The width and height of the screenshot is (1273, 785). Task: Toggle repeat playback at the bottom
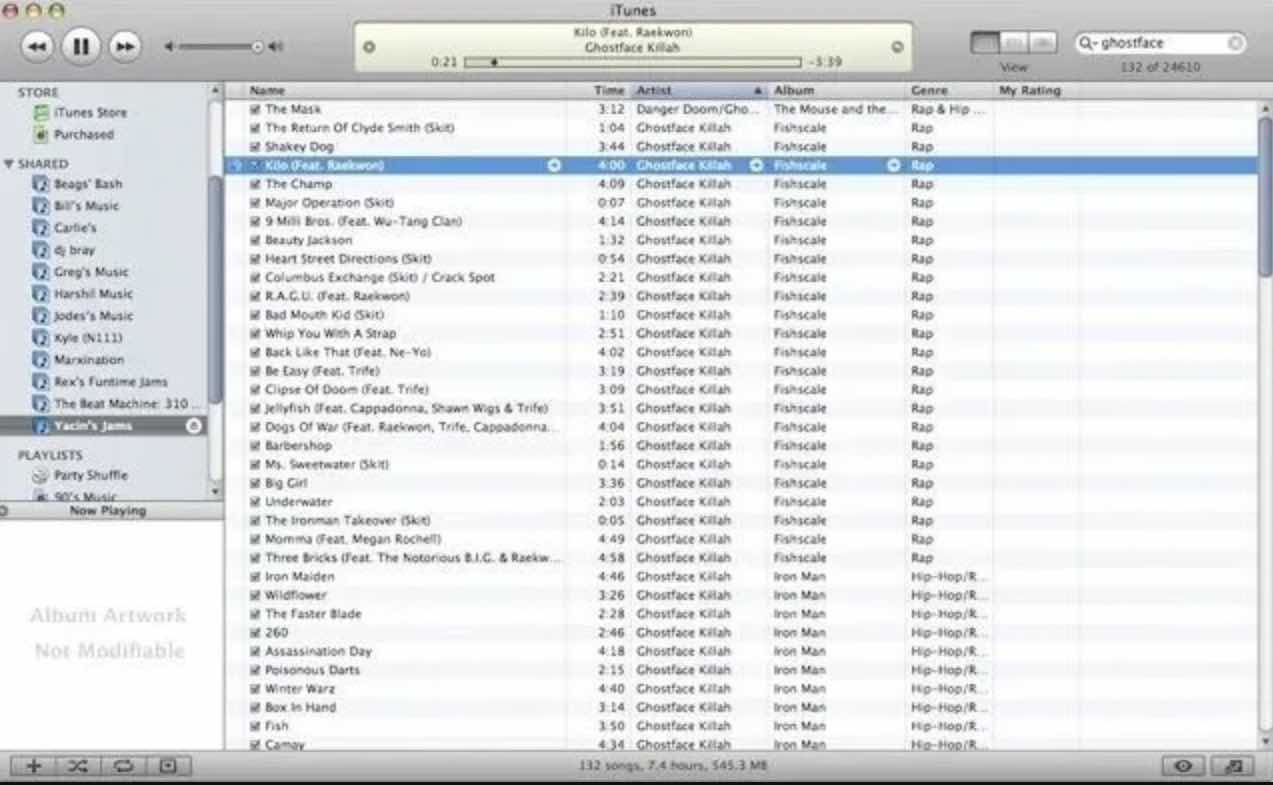click(123, 766)
